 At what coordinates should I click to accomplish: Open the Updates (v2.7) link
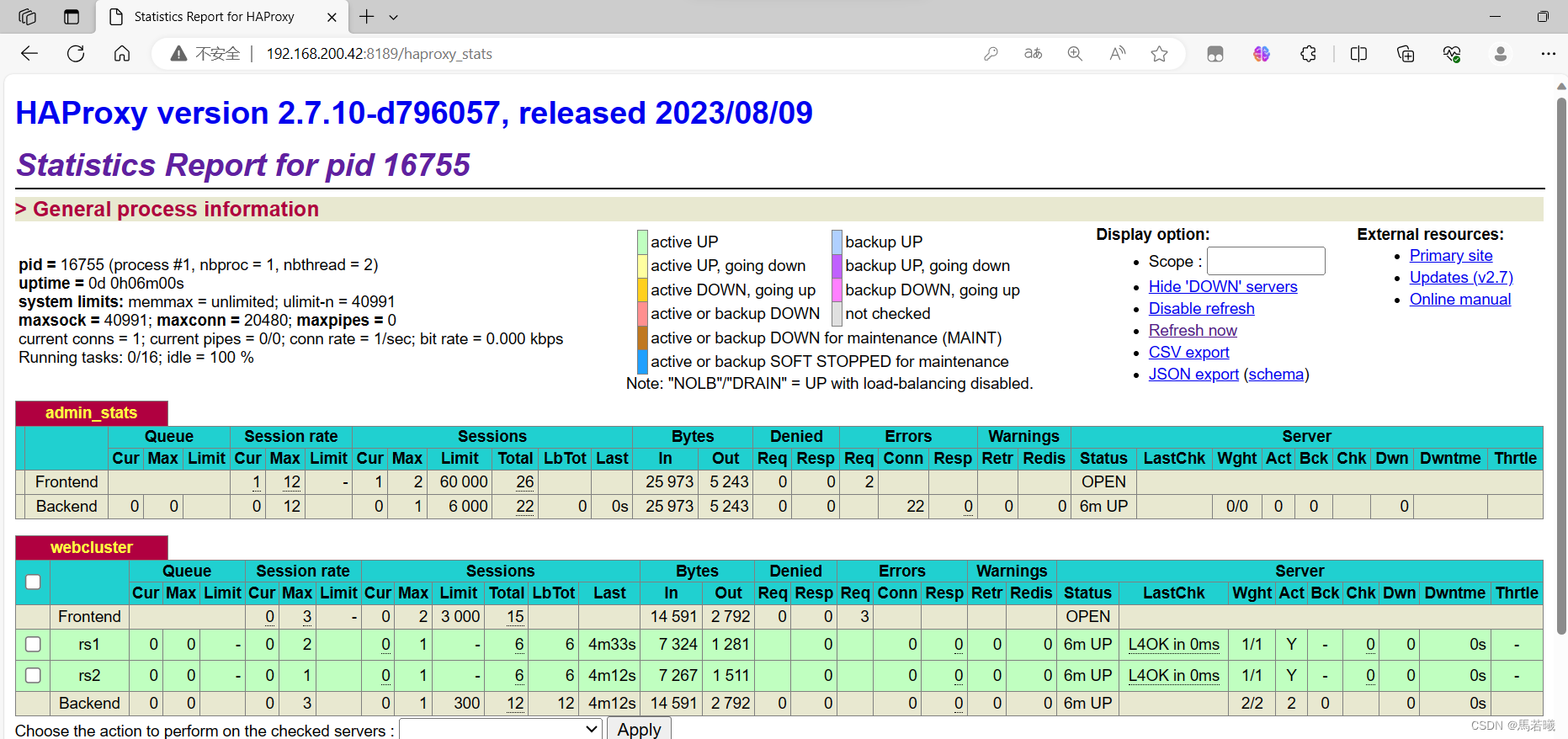[1461, 278]
